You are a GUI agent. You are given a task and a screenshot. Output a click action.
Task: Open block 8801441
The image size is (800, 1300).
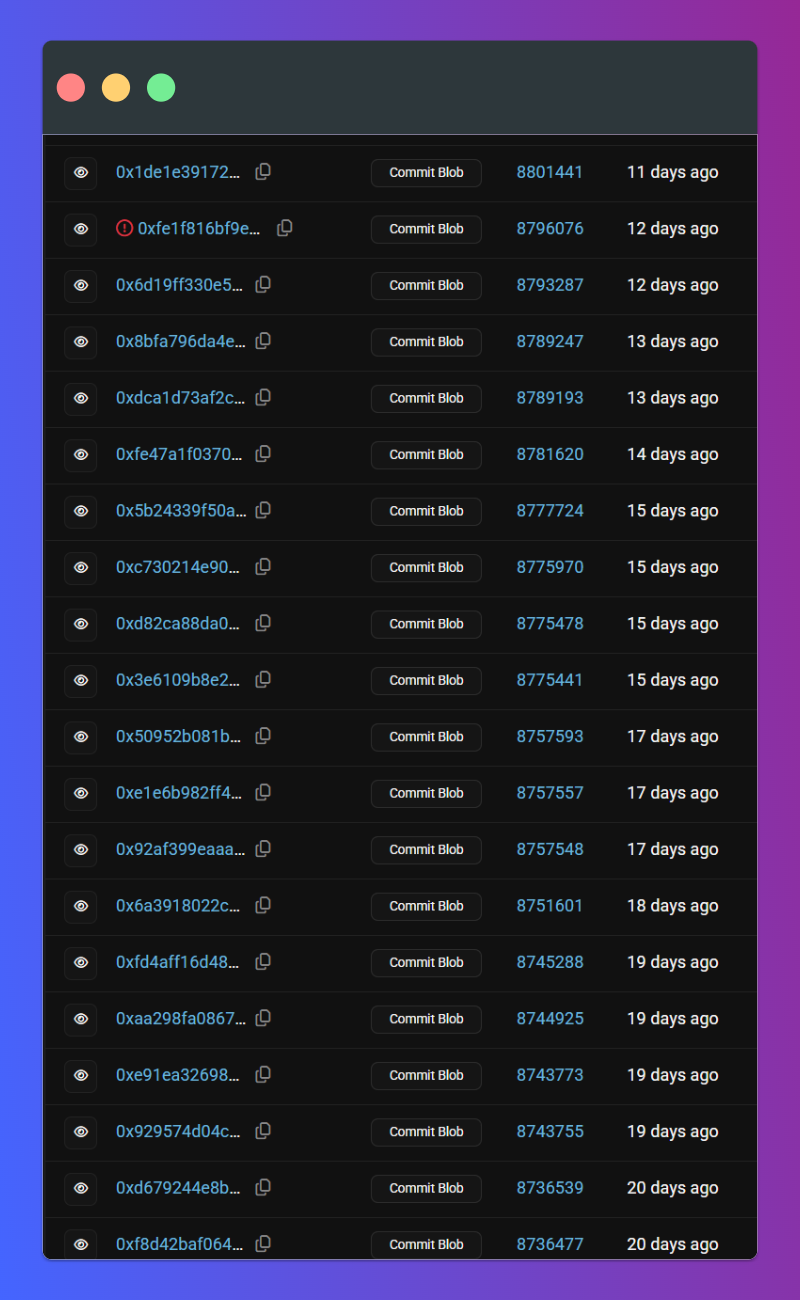[550, 172]
